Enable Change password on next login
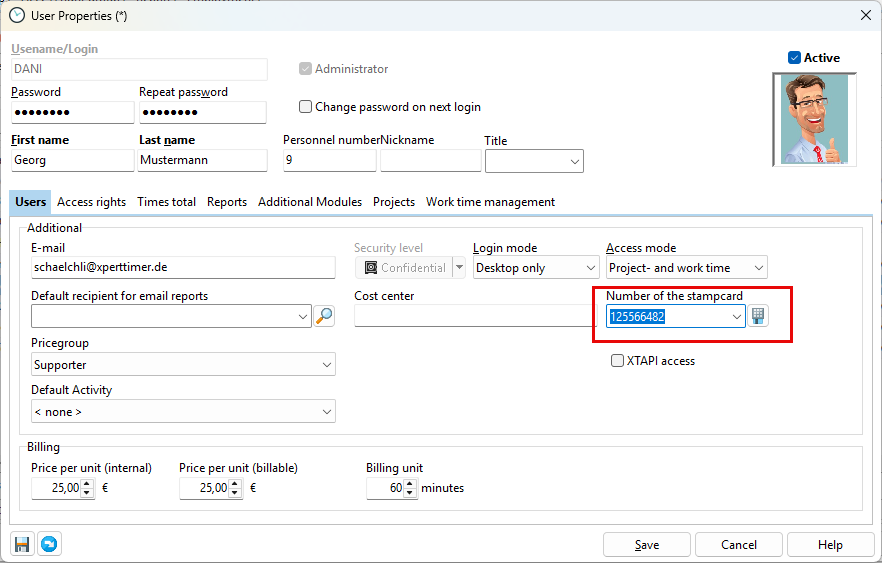 pyautogui.click(x=306, y=107)
